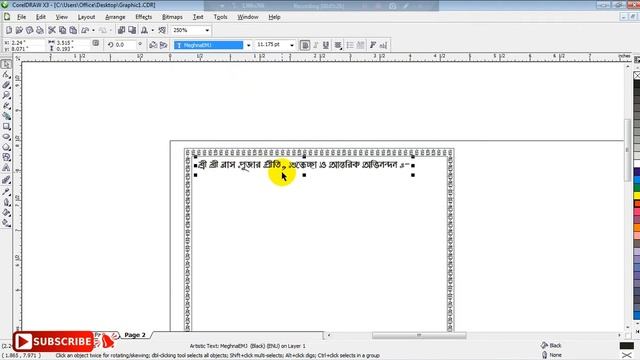
Task: Open the Text menu
Action: coord(198,17)
